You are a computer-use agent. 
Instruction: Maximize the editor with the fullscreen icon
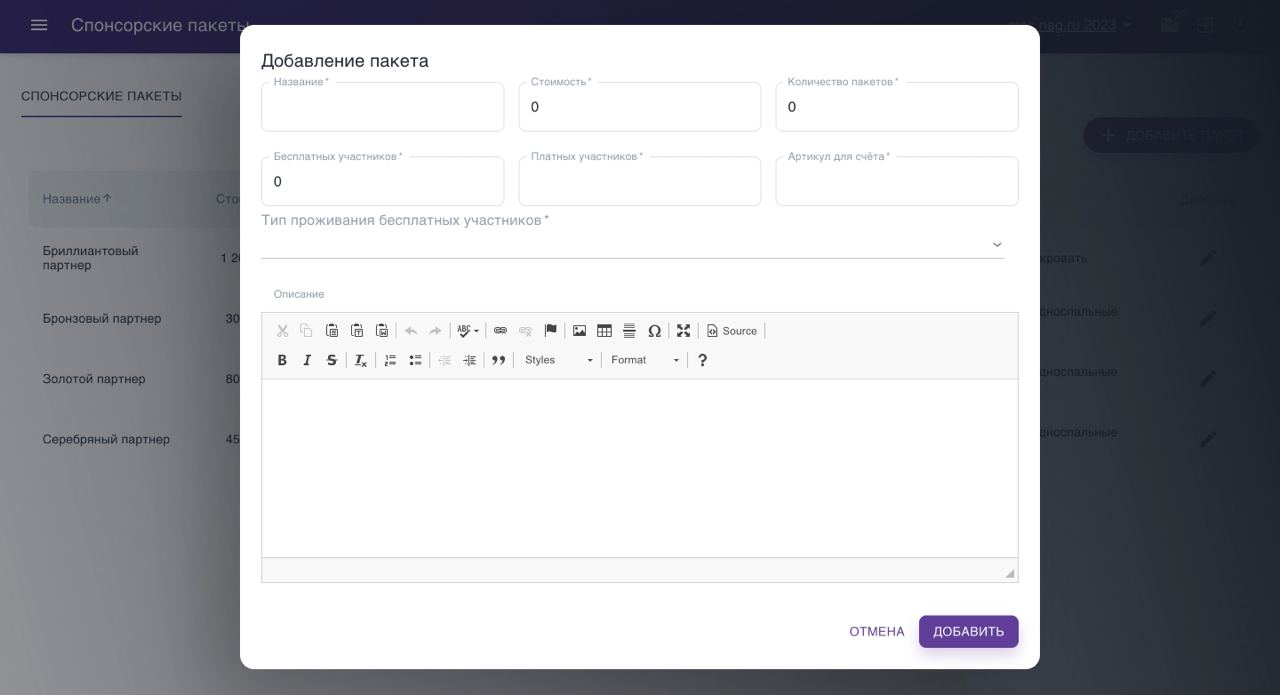tap(683, 331)
